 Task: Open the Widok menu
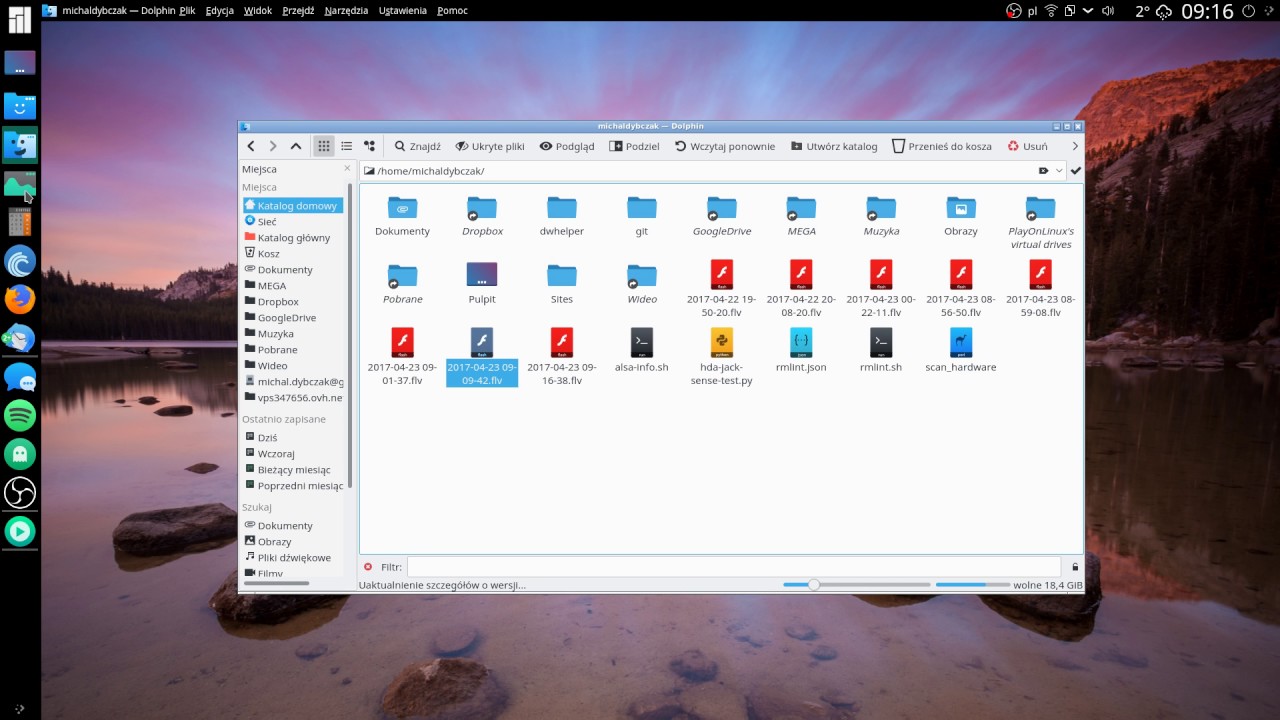(258, 10)
